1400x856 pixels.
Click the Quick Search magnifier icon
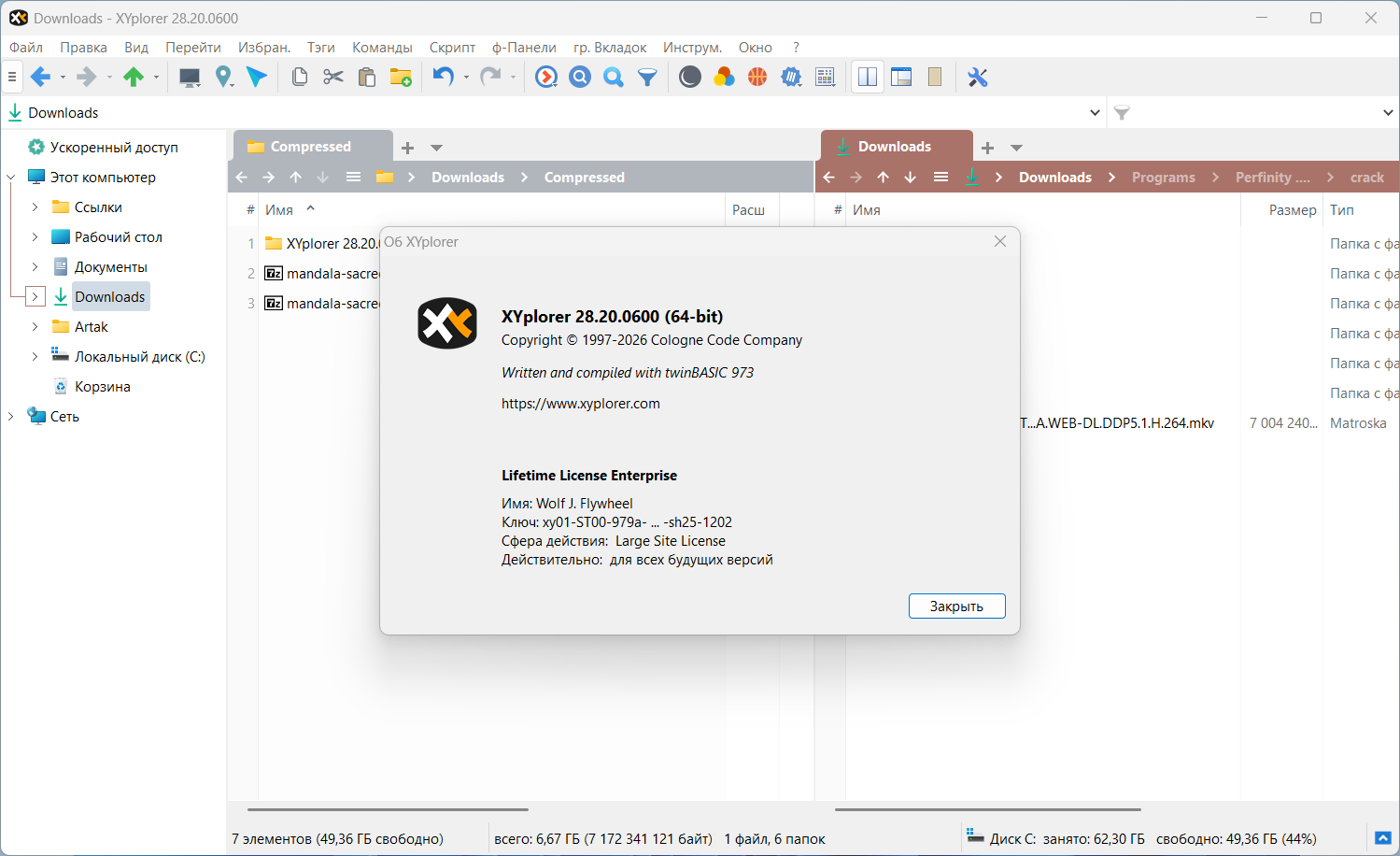(614, 78)
